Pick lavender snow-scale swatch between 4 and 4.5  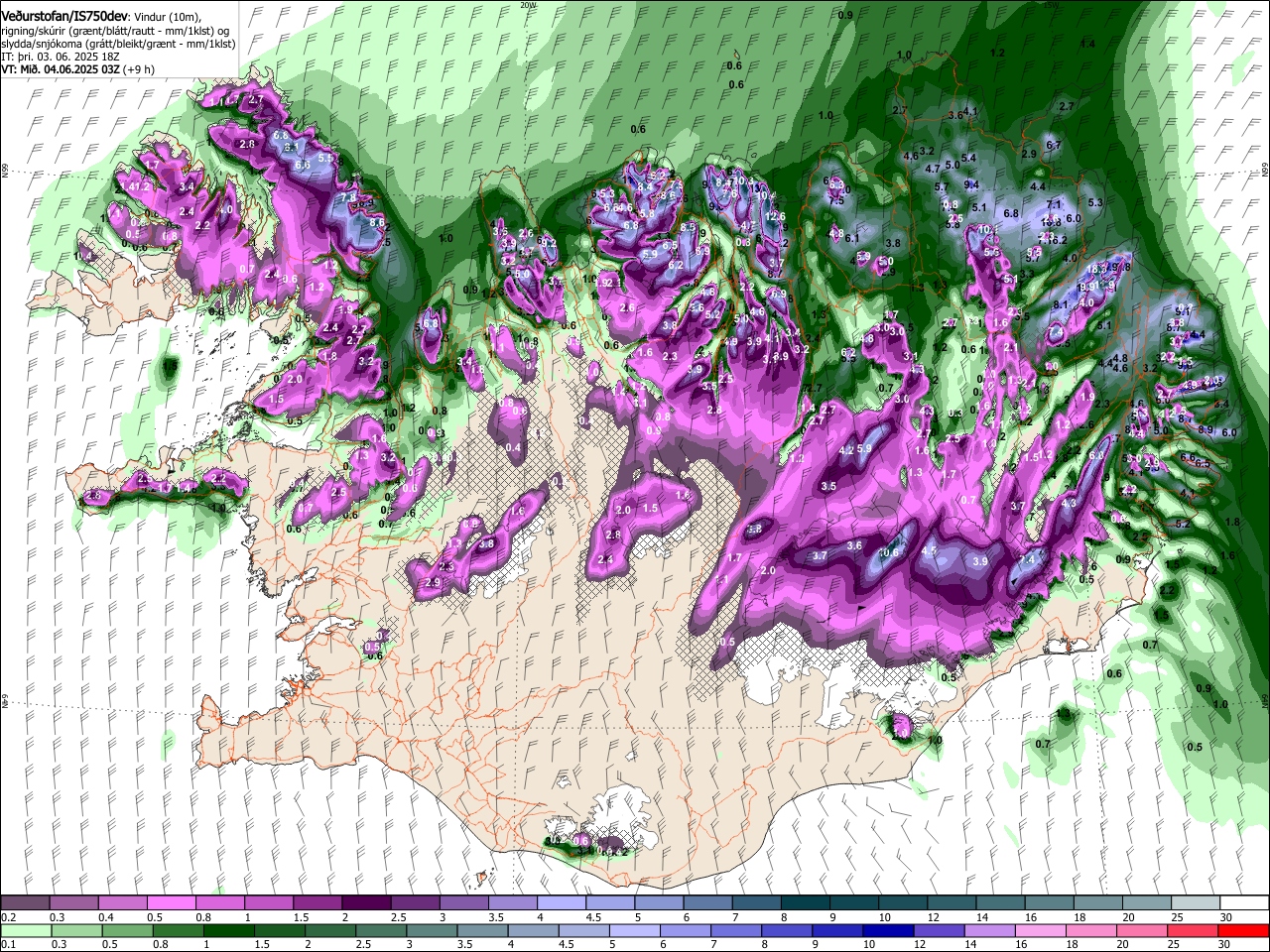point(562,902)
